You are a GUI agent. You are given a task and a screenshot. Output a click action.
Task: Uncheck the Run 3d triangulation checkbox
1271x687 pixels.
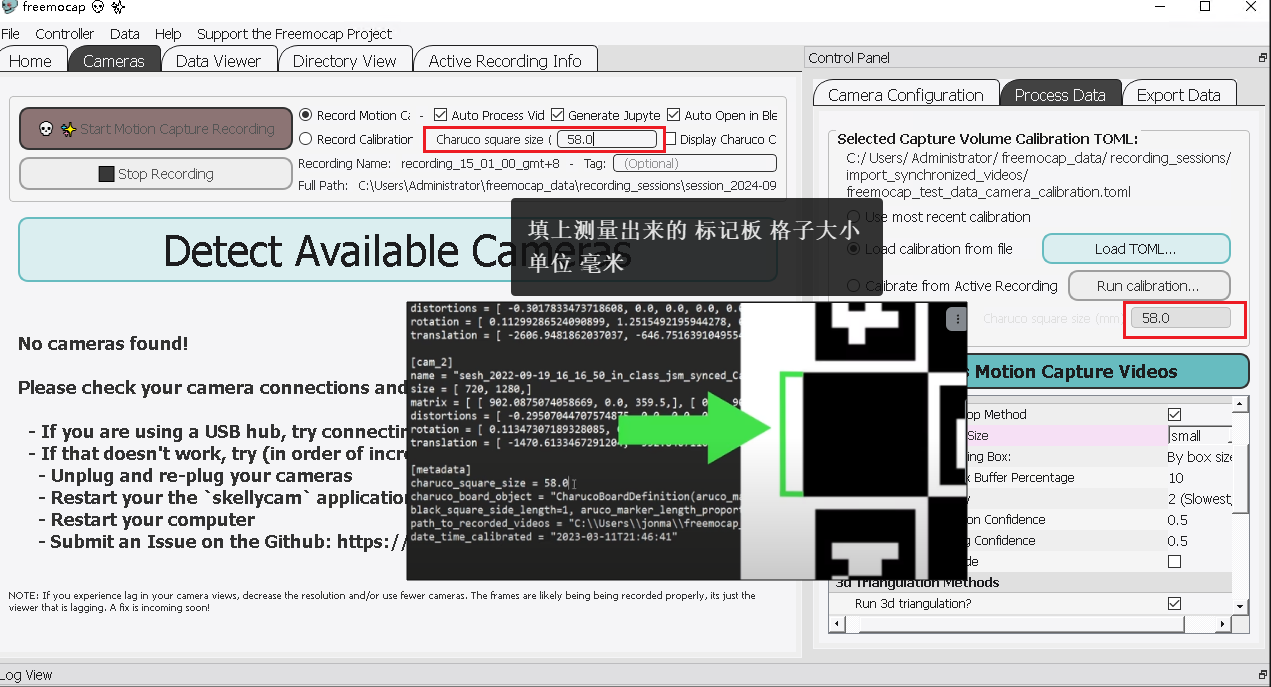pos(1175,604)
